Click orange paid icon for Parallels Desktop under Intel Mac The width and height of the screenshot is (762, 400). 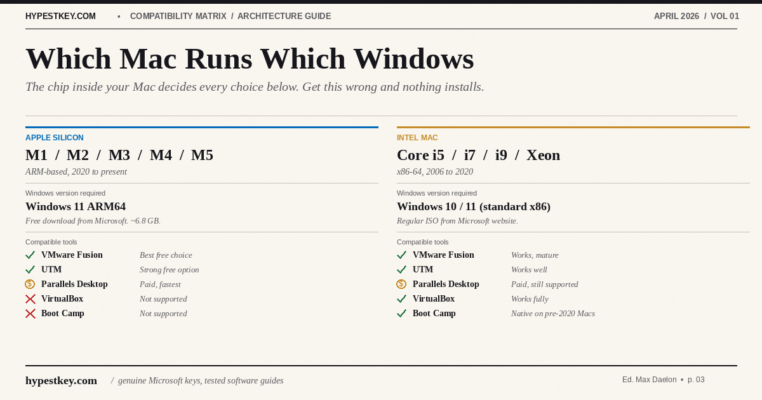[401, 284]
